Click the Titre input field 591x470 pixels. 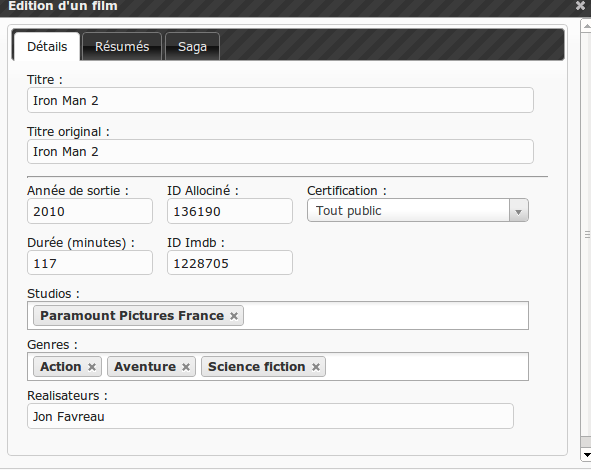[x=280, y=100]
